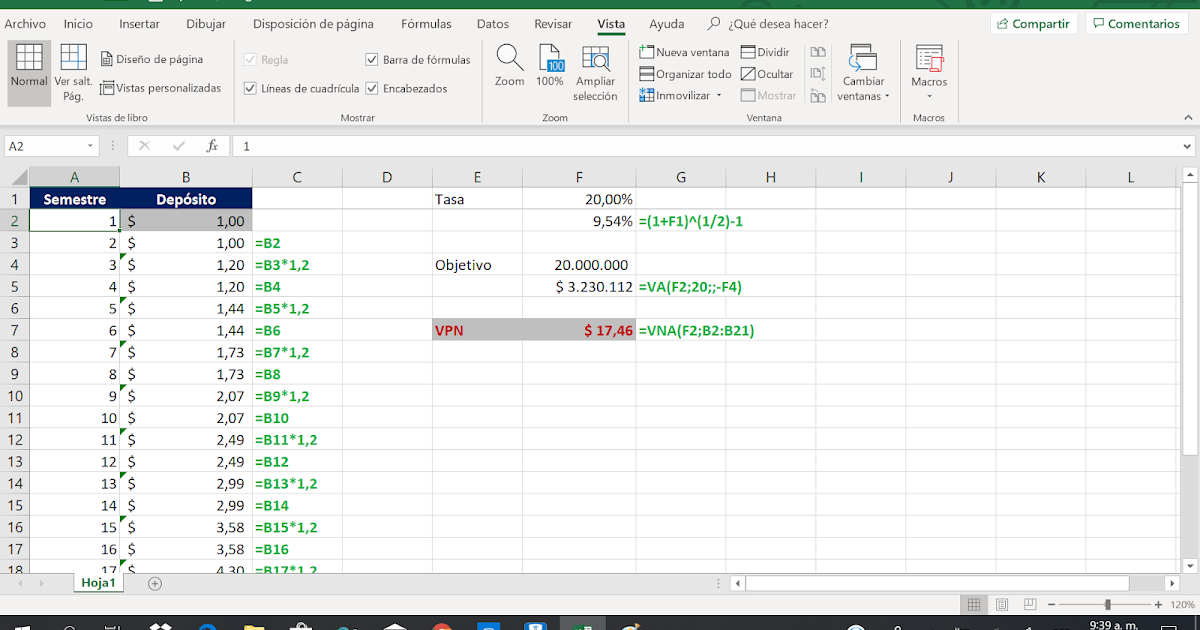Switch to the Fórmulas ribbon tab

tap(426, 23)
